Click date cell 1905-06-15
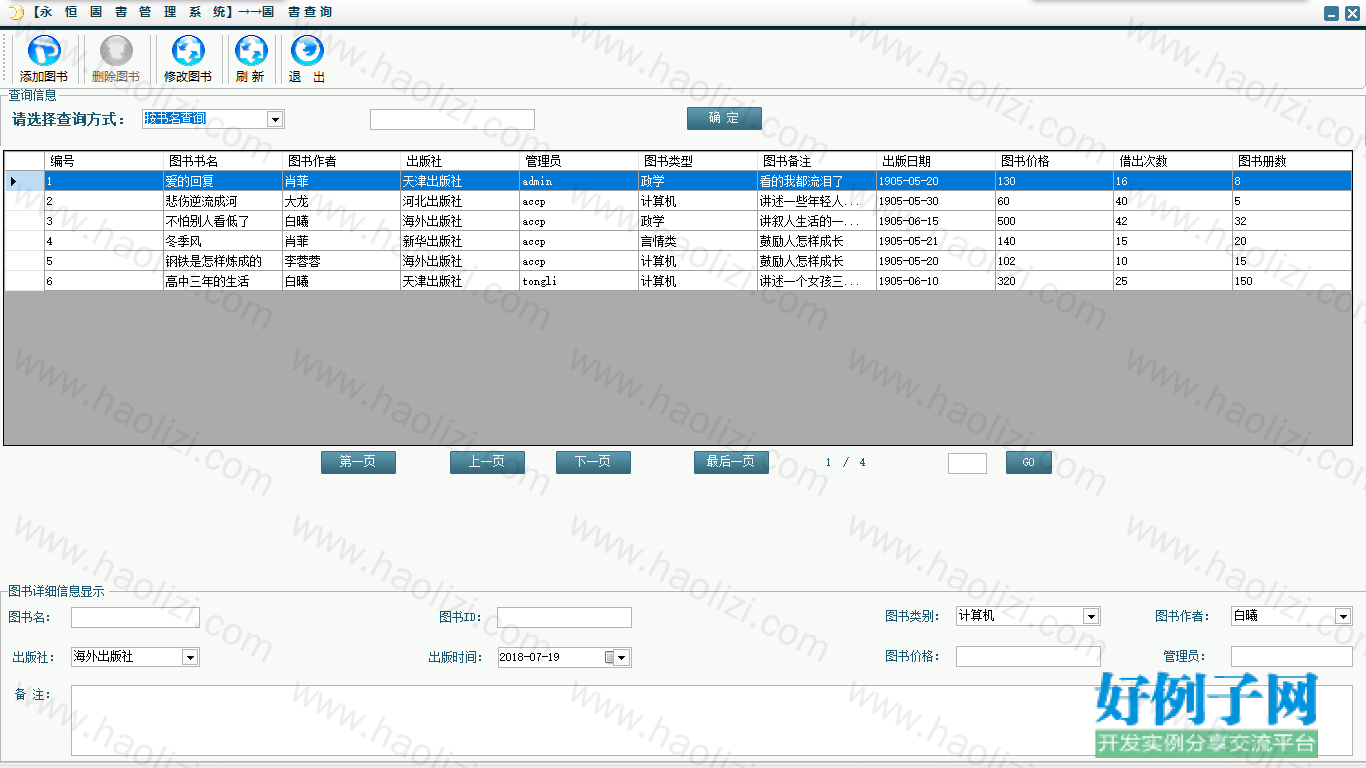Viewport: 1366px width, 768px height. [937, 221]
